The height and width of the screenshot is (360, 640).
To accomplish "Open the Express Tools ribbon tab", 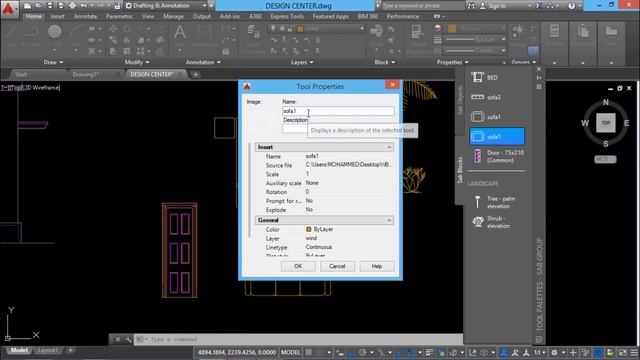I will coord(287,16).
